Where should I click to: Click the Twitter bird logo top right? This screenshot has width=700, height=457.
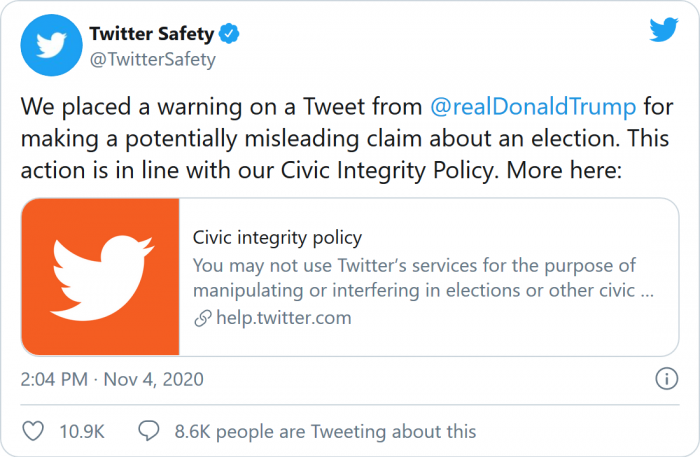(663, 30)
